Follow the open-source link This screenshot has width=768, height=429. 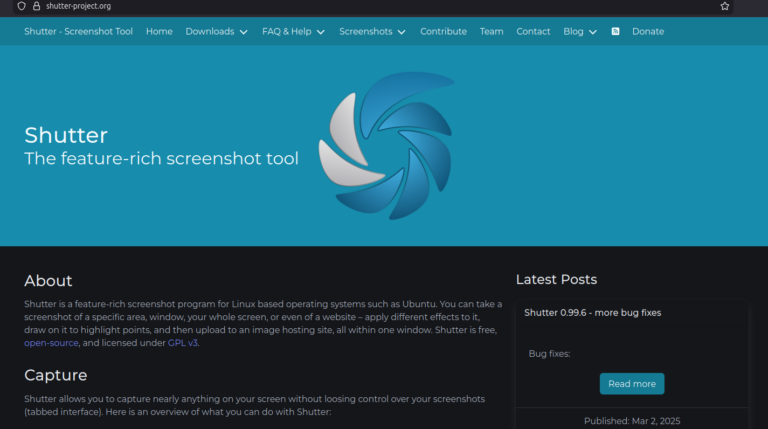pyautogui.click(x=50, y=343)
